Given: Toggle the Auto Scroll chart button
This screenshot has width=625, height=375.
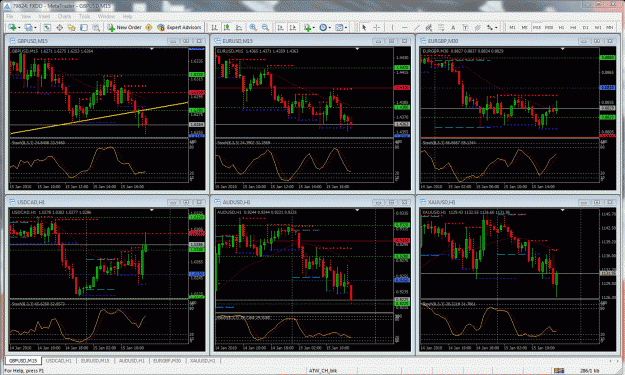Looking at the screenshot, I should (x=280, y=27).
